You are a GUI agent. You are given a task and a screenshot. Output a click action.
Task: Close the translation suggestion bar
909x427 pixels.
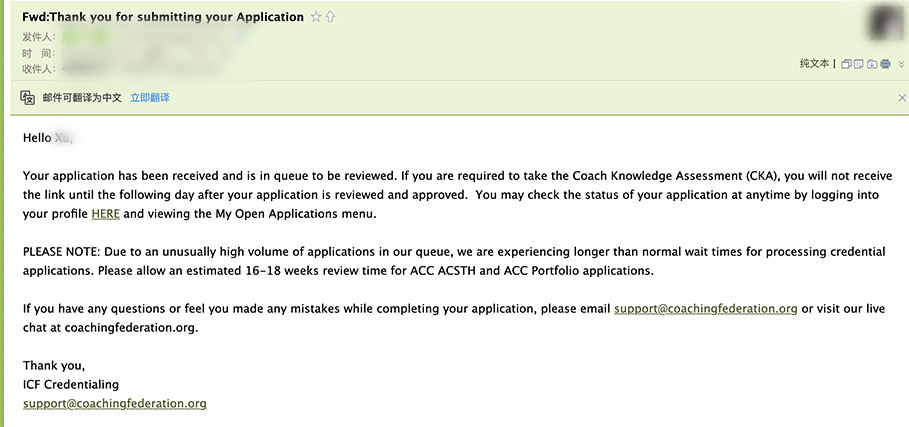click(x=901, y=98)
